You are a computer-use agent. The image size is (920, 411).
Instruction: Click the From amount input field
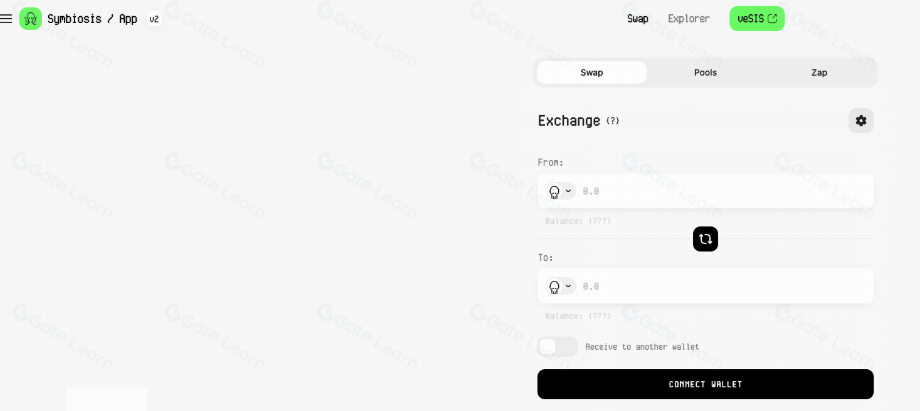click(720, 191)
